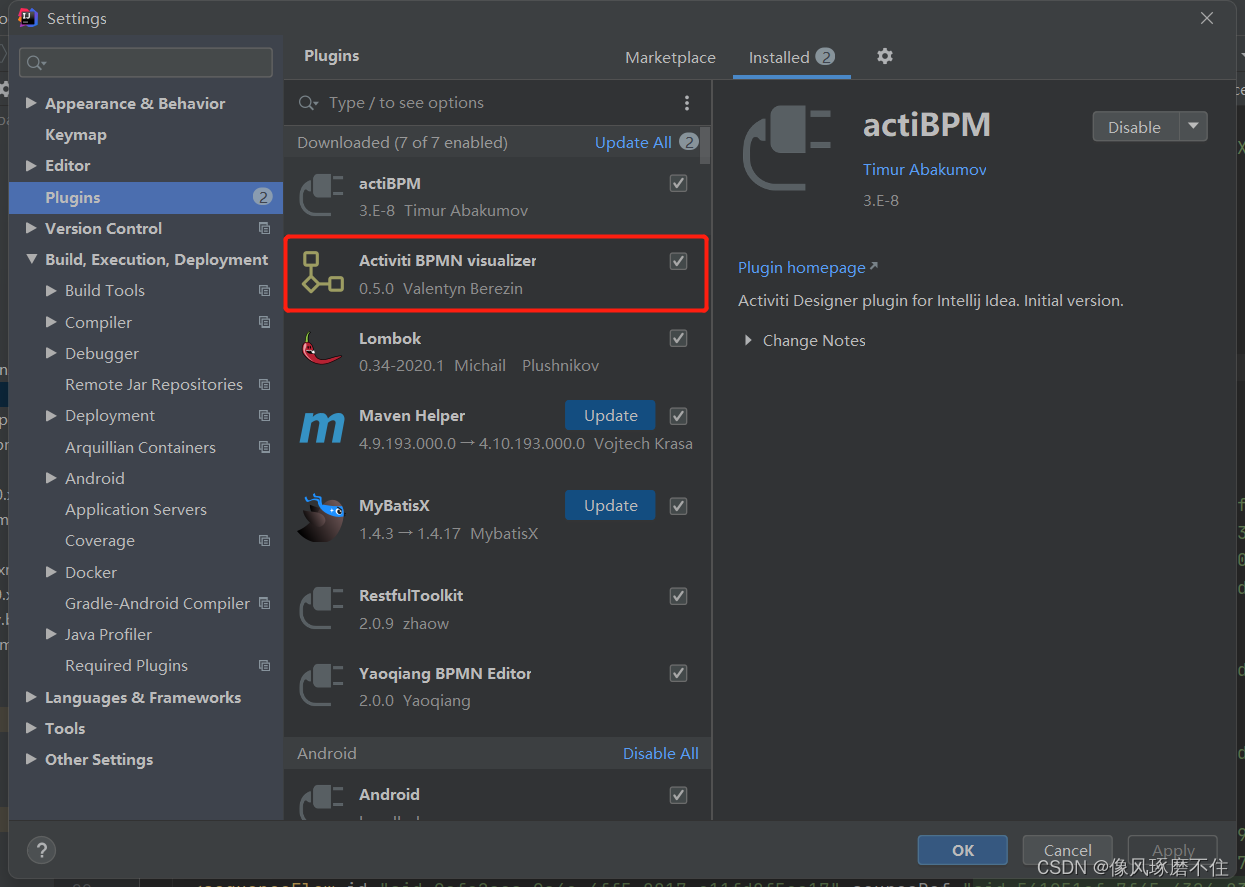Screen dimensions: 1245x887
Task: Open the plugins gear settings menu
Action: pyautogui.click(x=885, y=57)
